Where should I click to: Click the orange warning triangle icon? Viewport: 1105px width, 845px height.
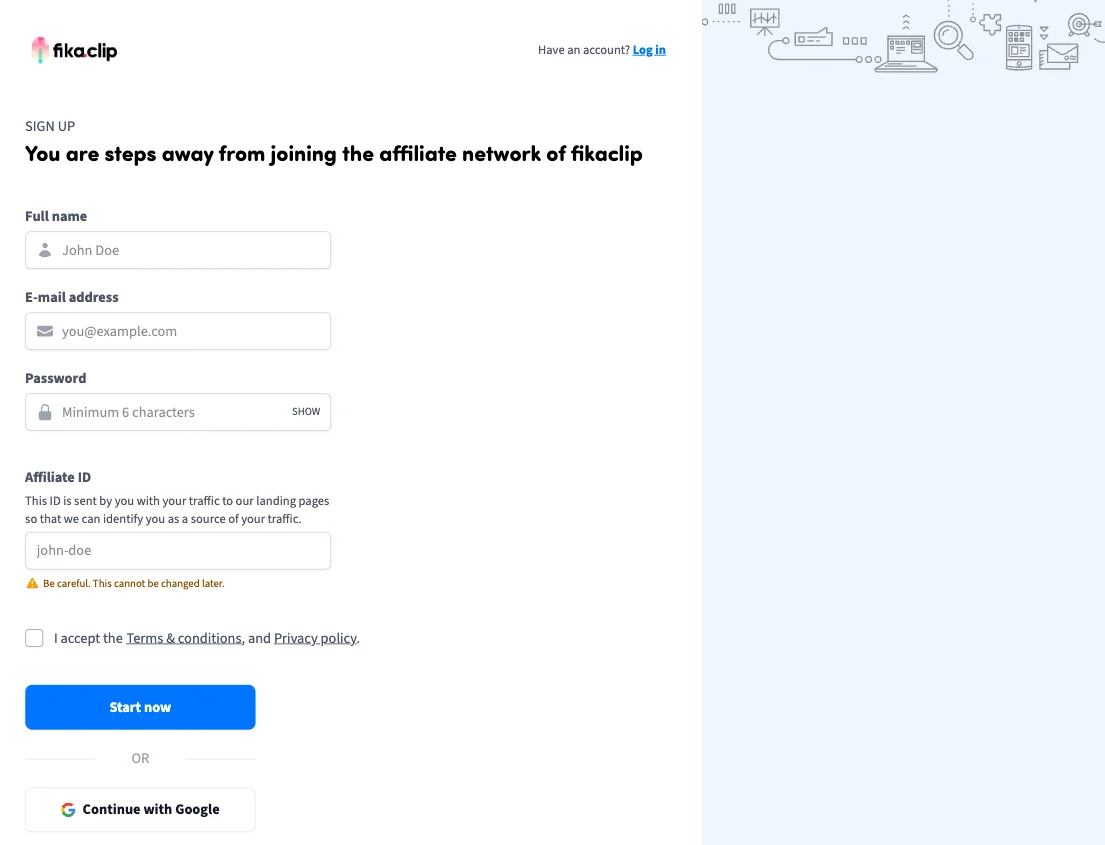(x=32, y=583)
